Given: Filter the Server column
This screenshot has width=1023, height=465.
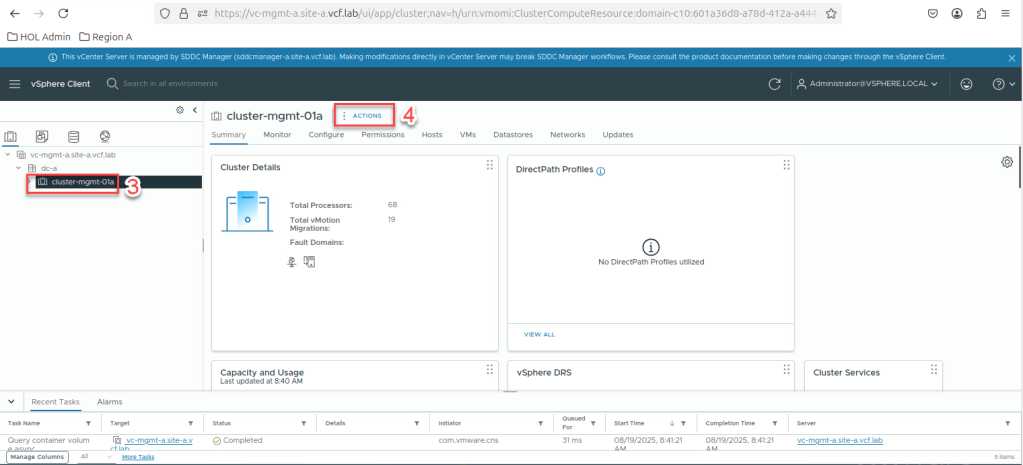Looking at the screenshot, I should [1009, 424].
